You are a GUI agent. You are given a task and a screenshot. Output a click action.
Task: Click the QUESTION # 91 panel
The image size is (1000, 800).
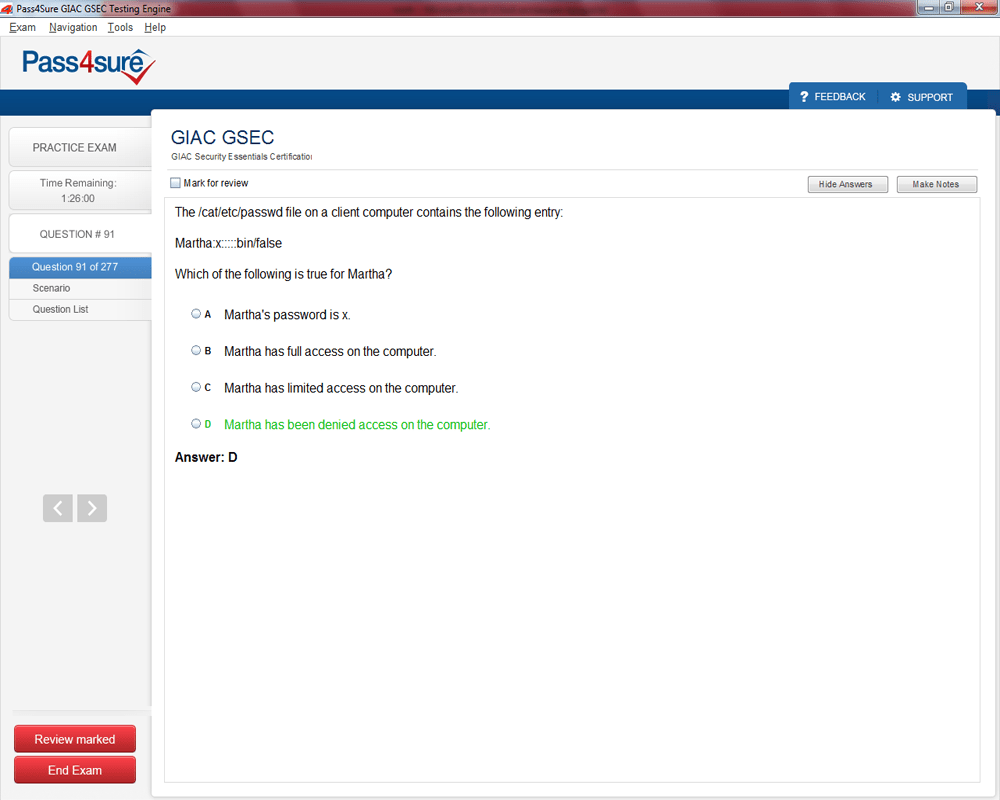point(80,234)
